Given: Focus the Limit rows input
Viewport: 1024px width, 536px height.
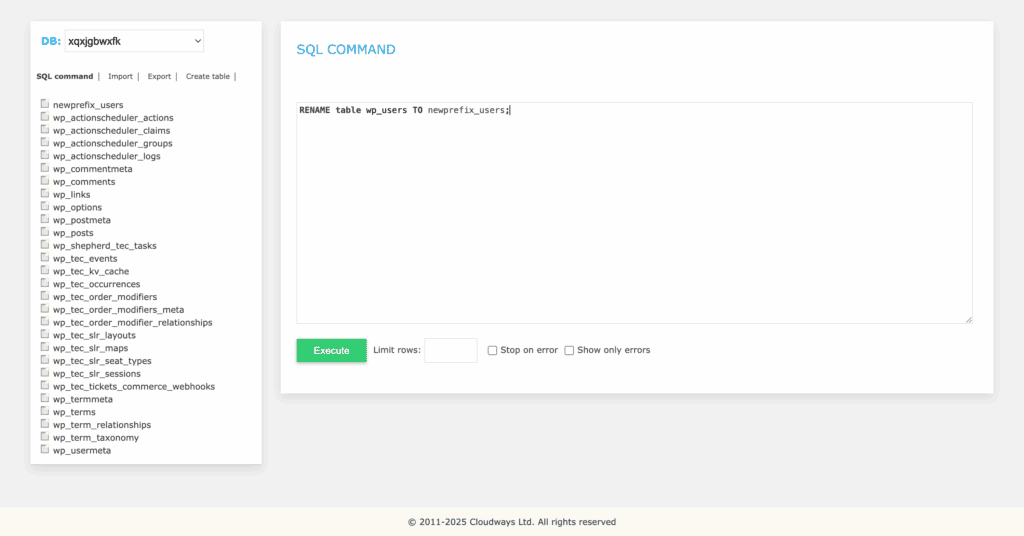Looking at the screenshot, I should click(451, 351).
